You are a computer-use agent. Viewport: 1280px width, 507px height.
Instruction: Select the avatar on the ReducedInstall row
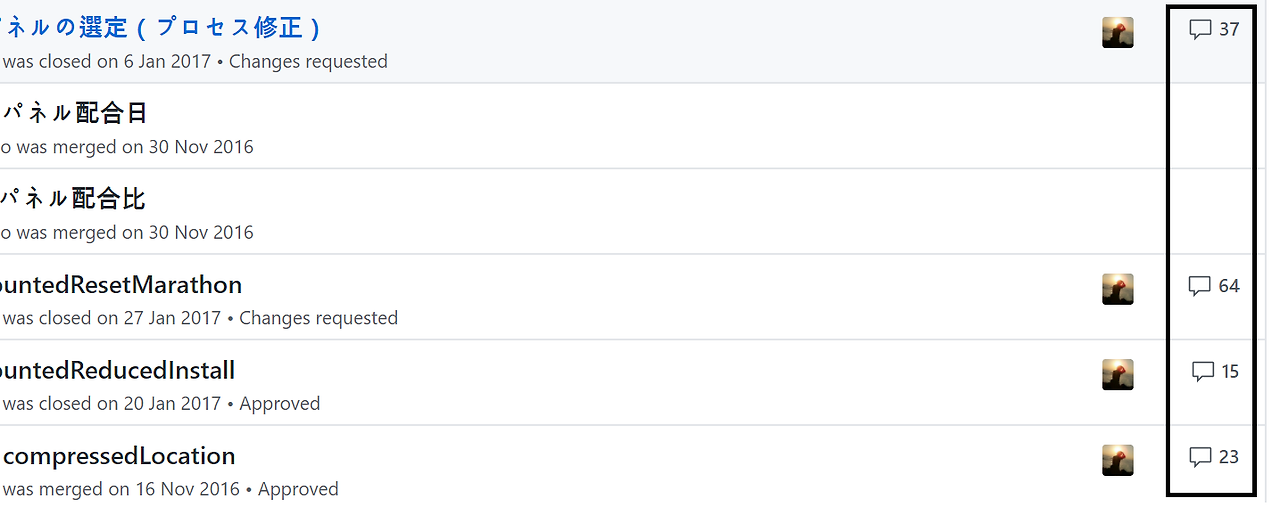1117,374
